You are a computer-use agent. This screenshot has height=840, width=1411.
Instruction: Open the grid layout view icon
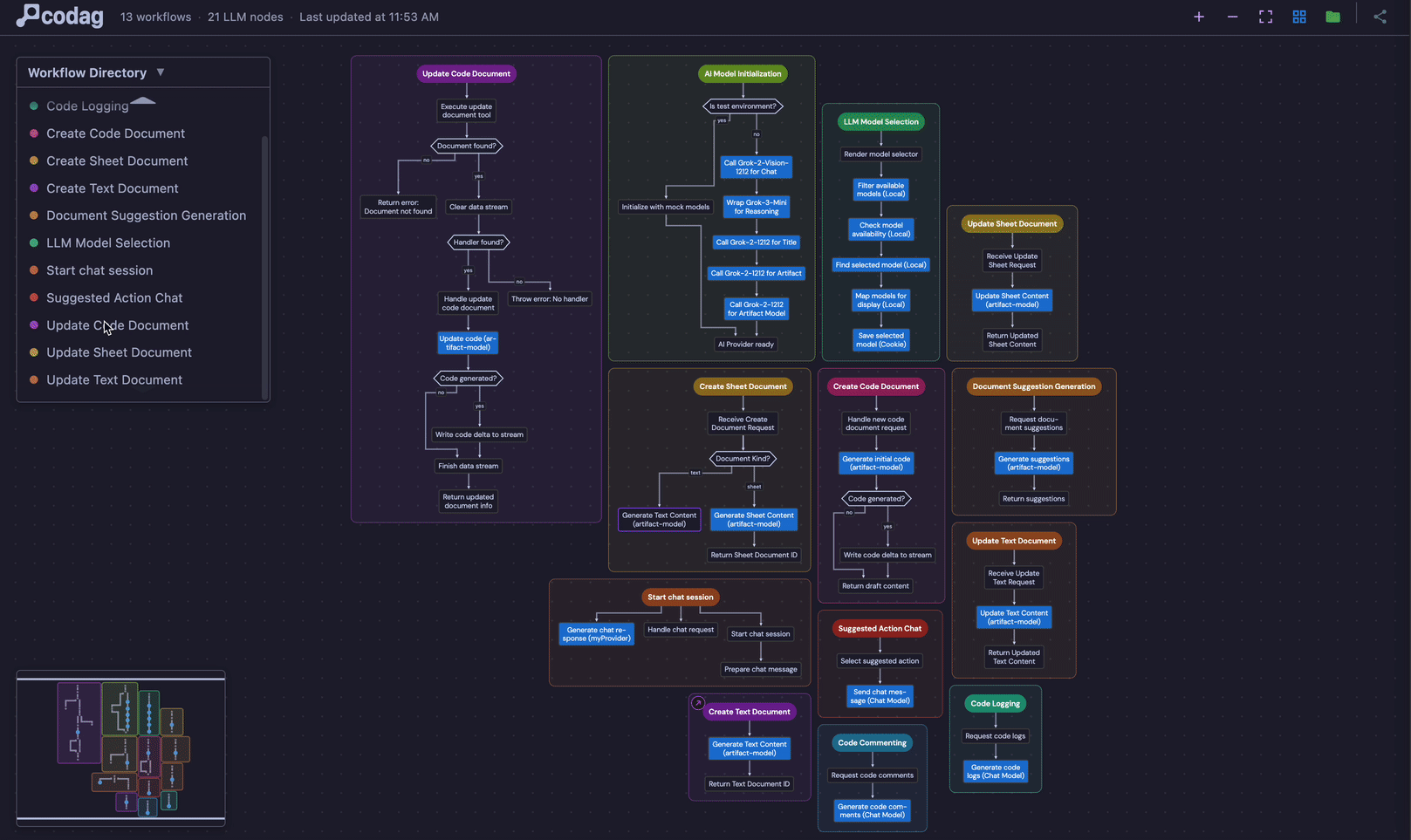[1299, 17]
